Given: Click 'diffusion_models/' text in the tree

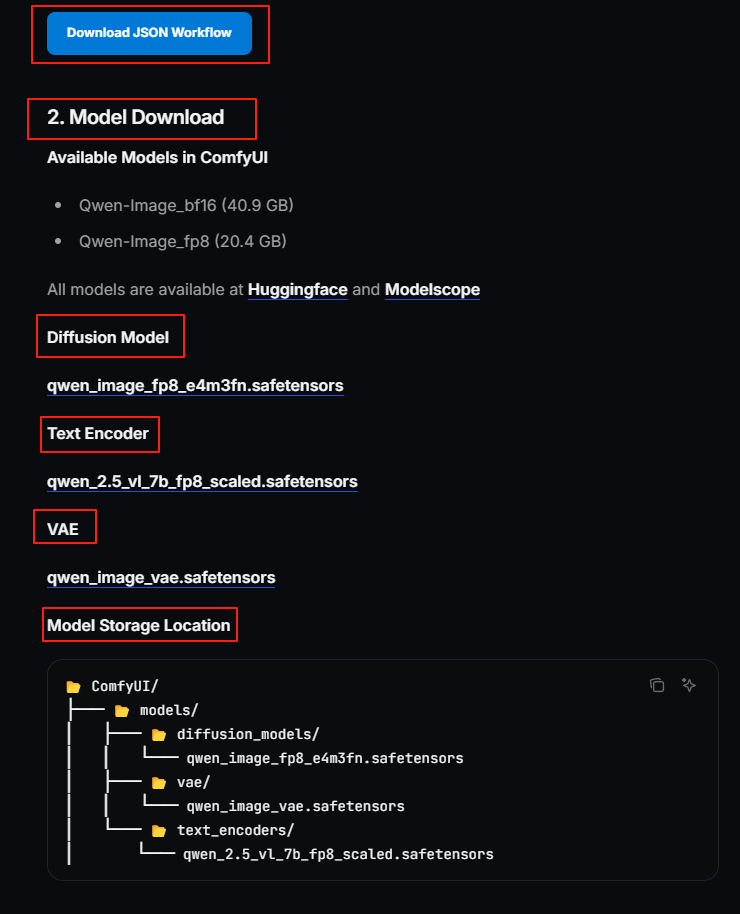Looking at the screenshot, I should tap(248, 734).
